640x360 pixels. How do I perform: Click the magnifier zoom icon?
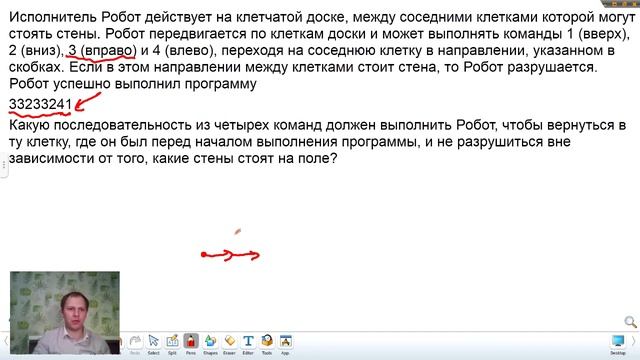pyautogui.click(x=630, y=322)
